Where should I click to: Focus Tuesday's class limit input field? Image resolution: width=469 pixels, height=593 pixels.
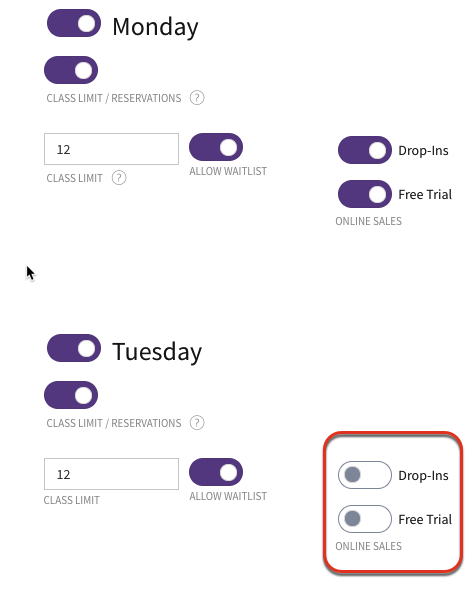tap(111, 474)
